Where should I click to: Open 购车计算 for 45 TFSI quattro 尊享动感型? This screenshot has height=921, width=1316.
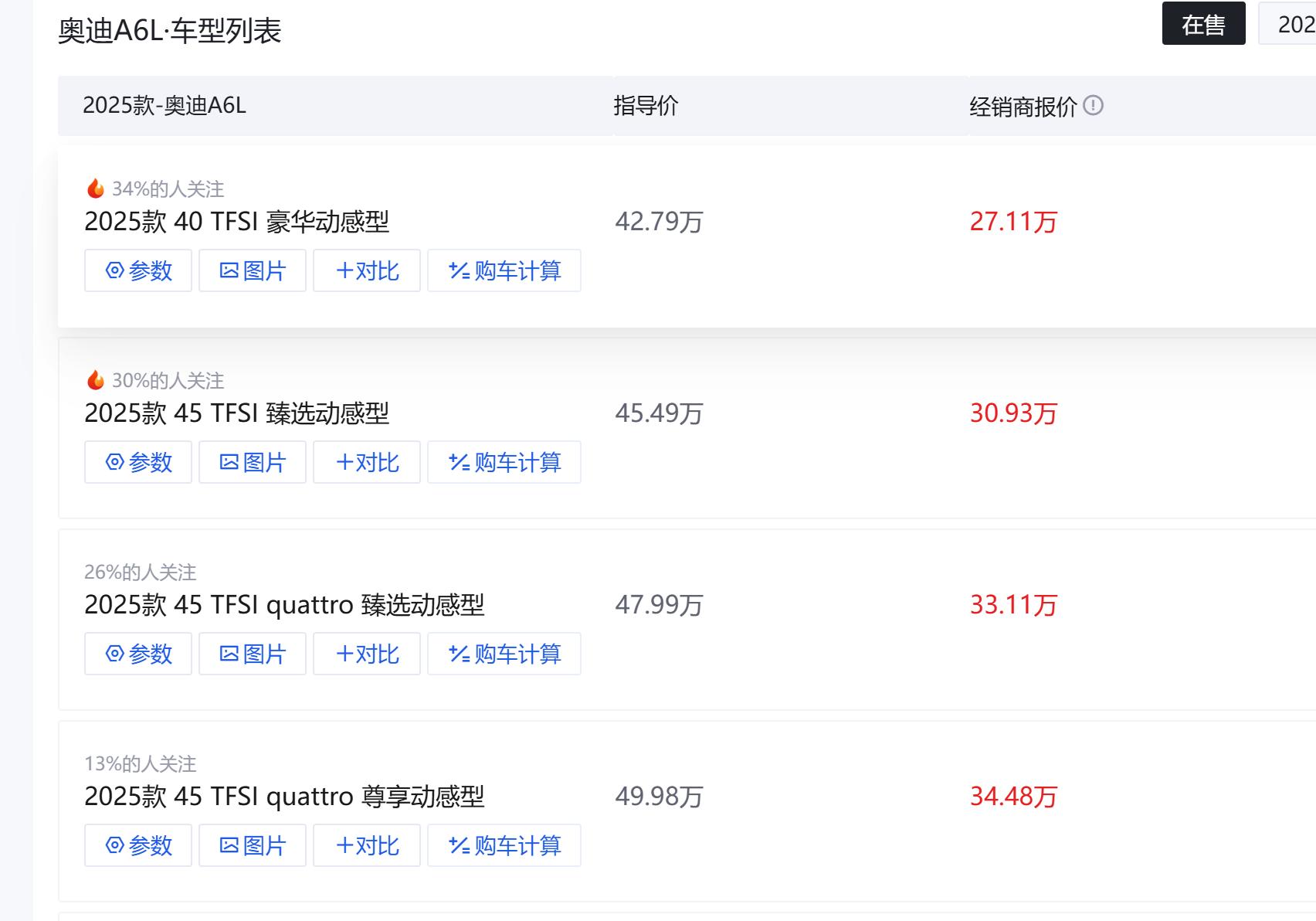pos(504,845)
